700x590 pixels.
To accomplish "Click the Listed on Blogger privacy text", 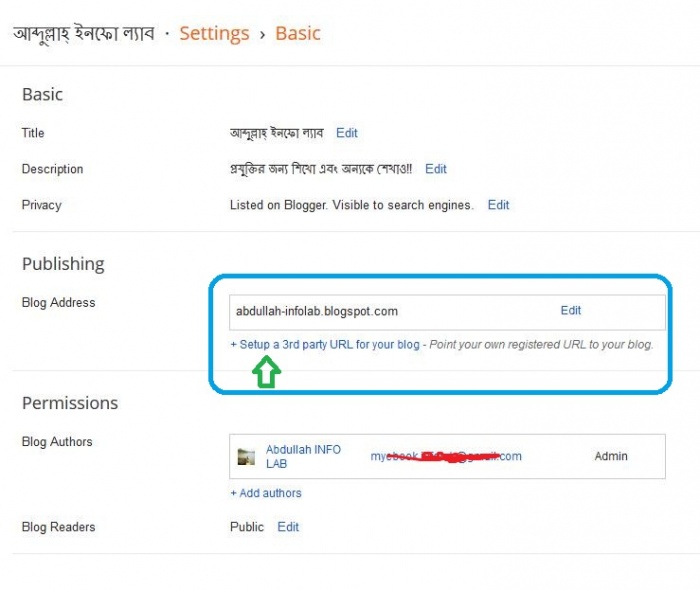I will click(351, 205).
